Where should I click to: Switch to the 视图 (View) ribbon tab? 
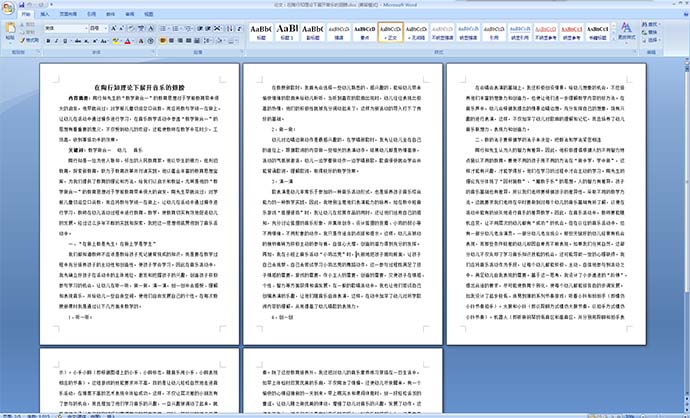click(x=149, y=14)
